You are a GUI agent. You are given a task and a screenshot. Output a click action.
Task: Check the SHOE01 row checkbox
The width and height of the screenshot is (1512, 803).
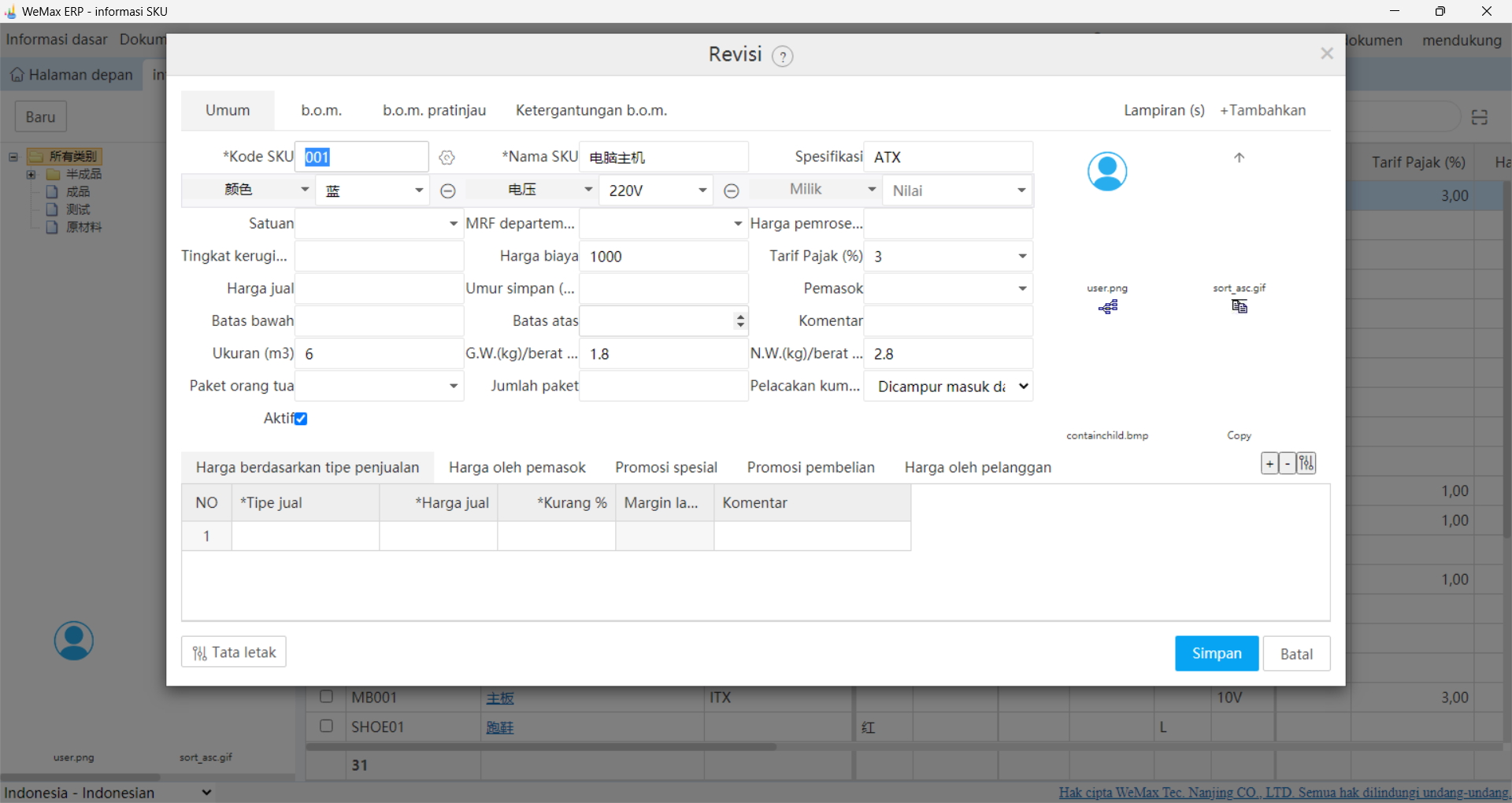click(326, 726)
